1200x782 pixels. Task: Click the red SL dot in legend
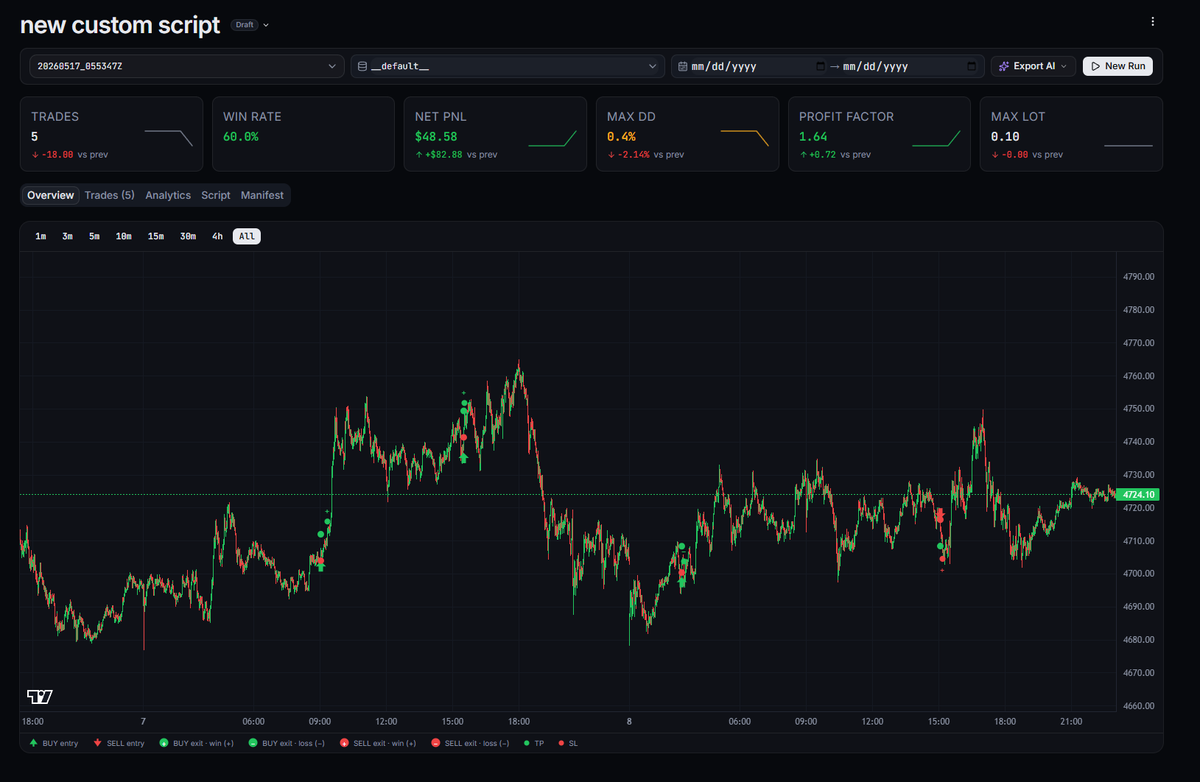[561, 743]
